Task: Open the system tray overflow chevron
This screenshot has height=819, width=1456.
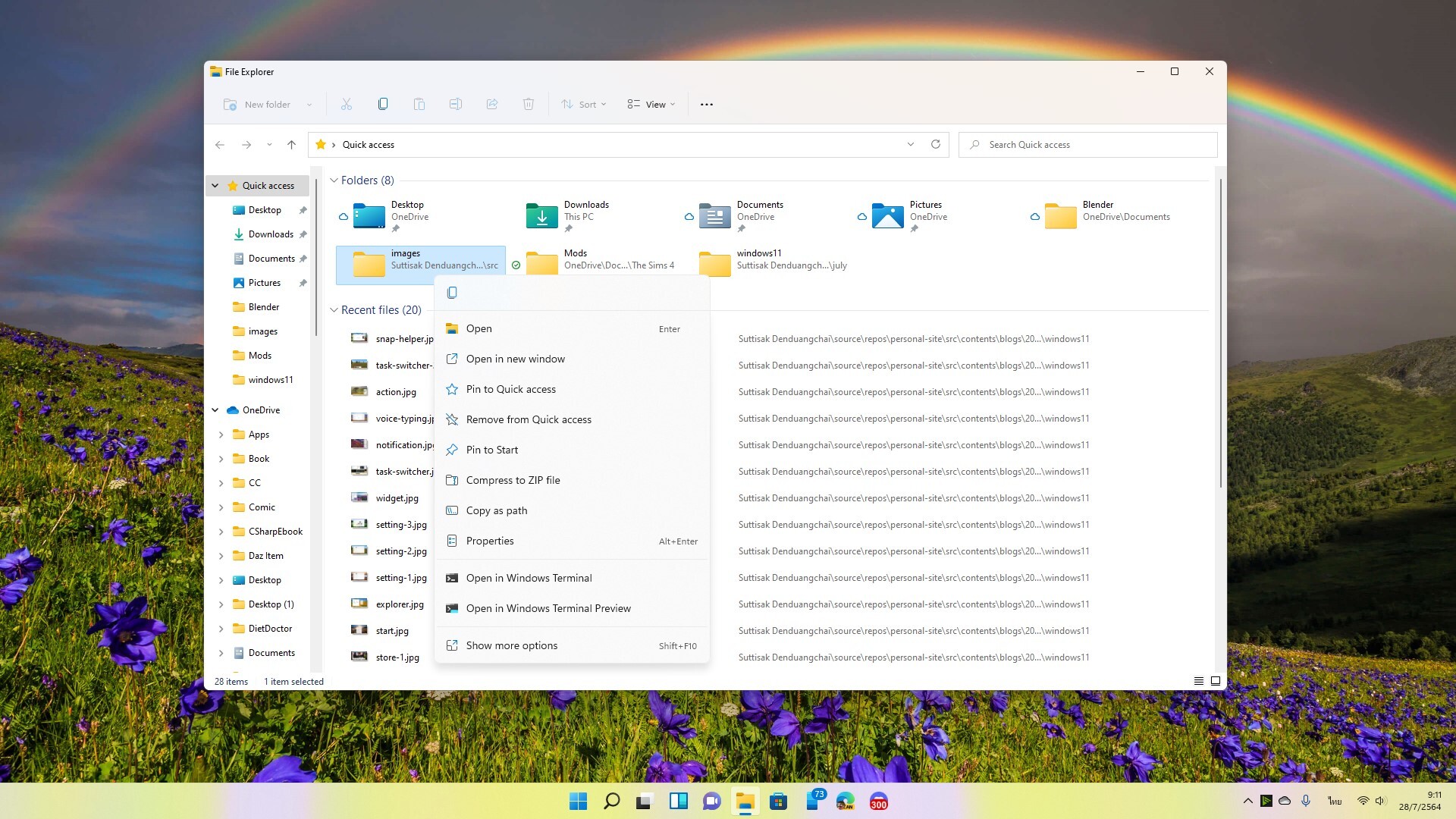Action: [1247, 801]
